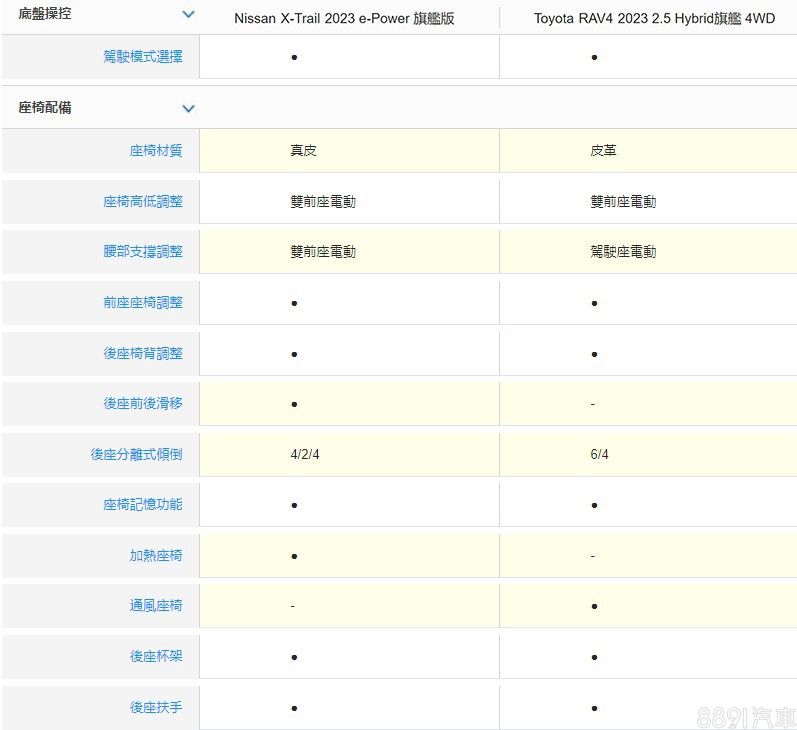
Task: Select the 加熱座椅 label
Action: [x=156, y=555]
